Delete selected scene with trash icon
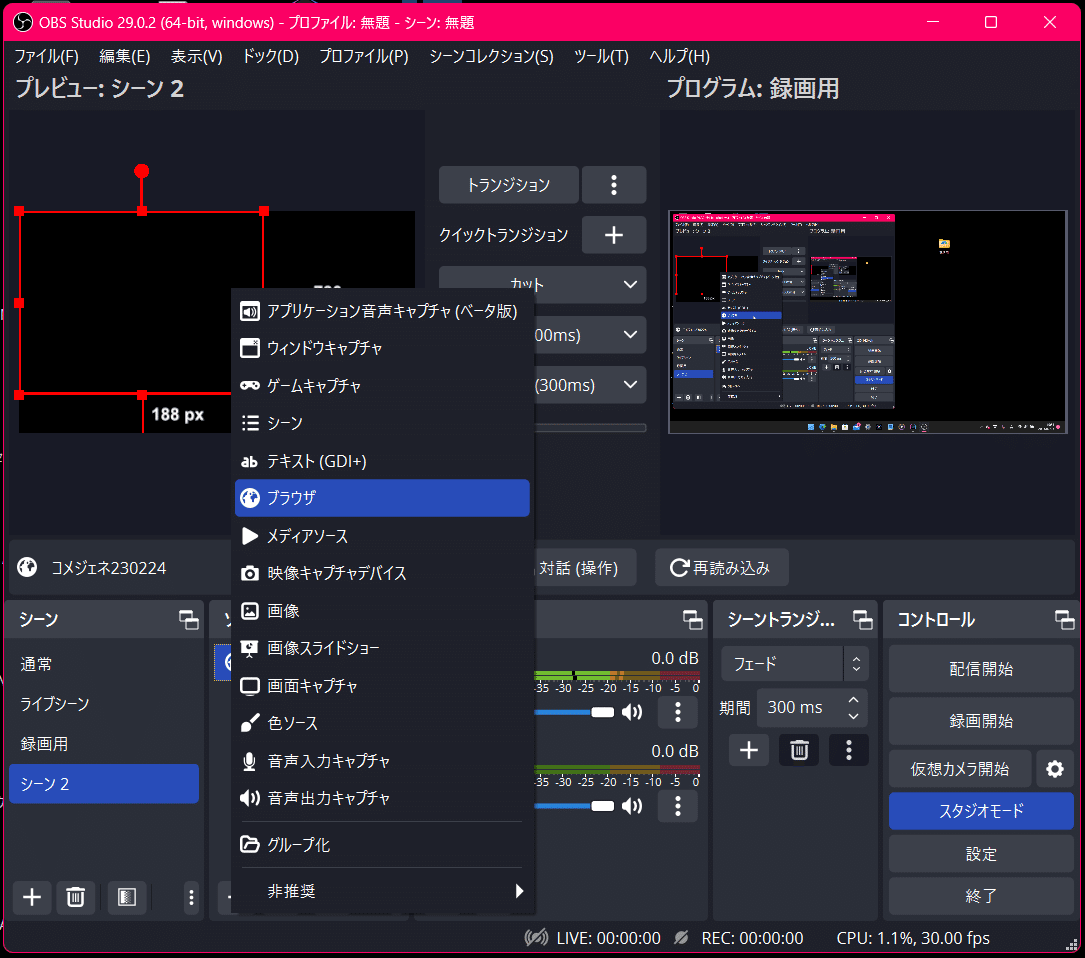Viewport: 1085px width, 958px height. tap(75, 897)
